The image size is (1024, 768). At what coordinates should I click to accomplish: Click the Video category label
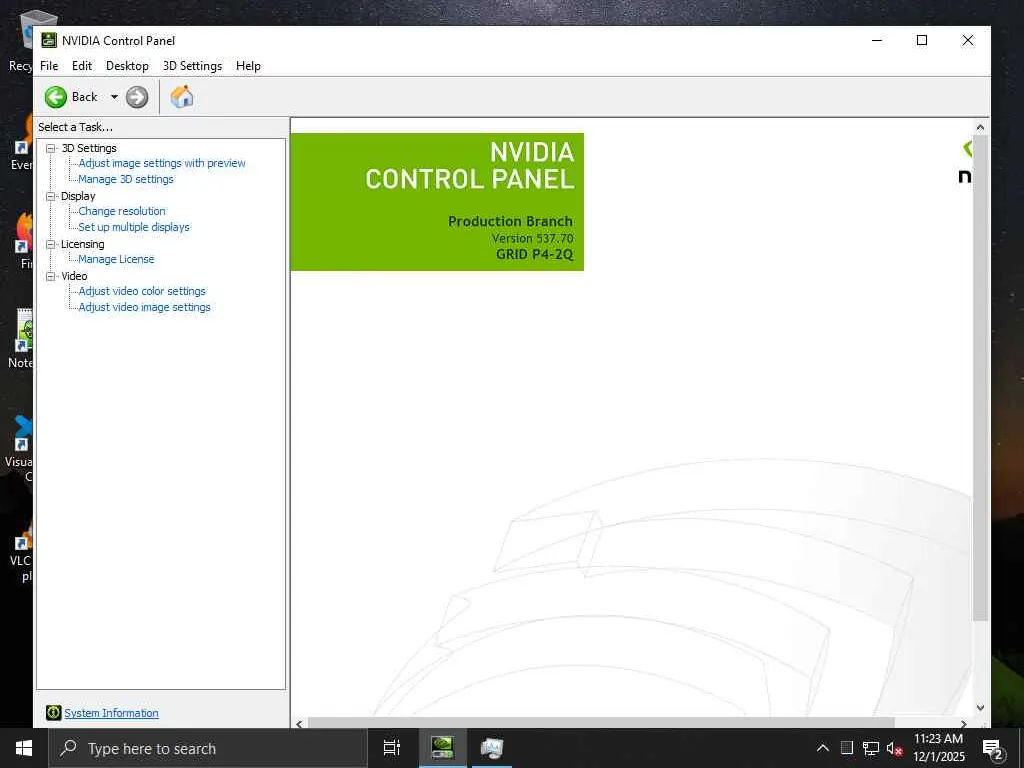pyautogui.click(x=74, y=276)
